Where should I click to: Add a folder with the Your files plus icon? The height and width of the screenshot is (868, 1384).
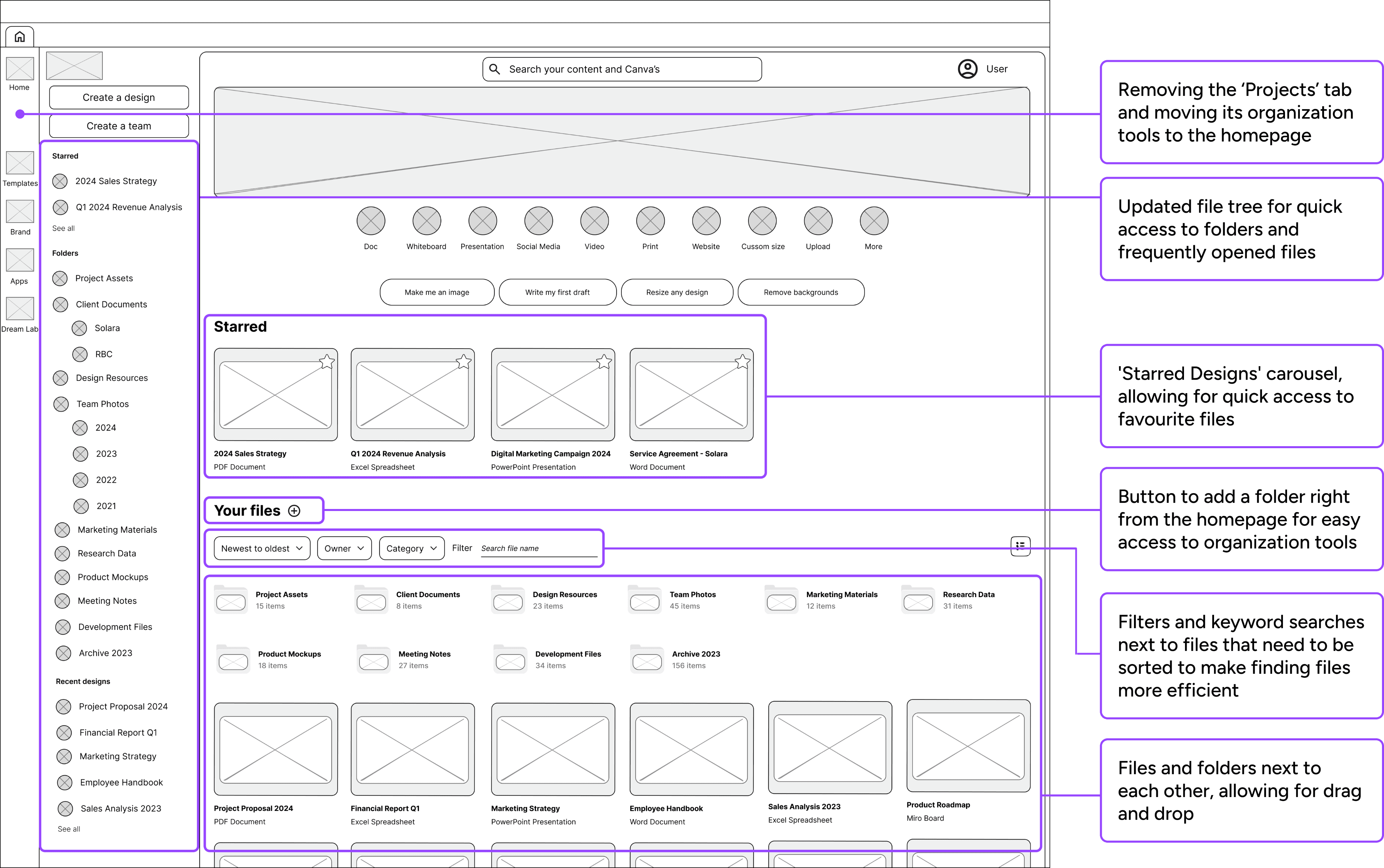(x=294, y=511)
